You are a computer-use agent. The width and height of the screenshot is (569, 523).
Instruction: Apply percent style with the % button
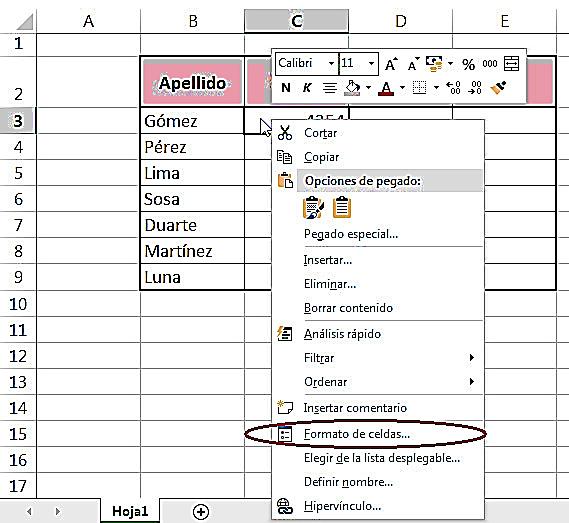pos(468,64)
